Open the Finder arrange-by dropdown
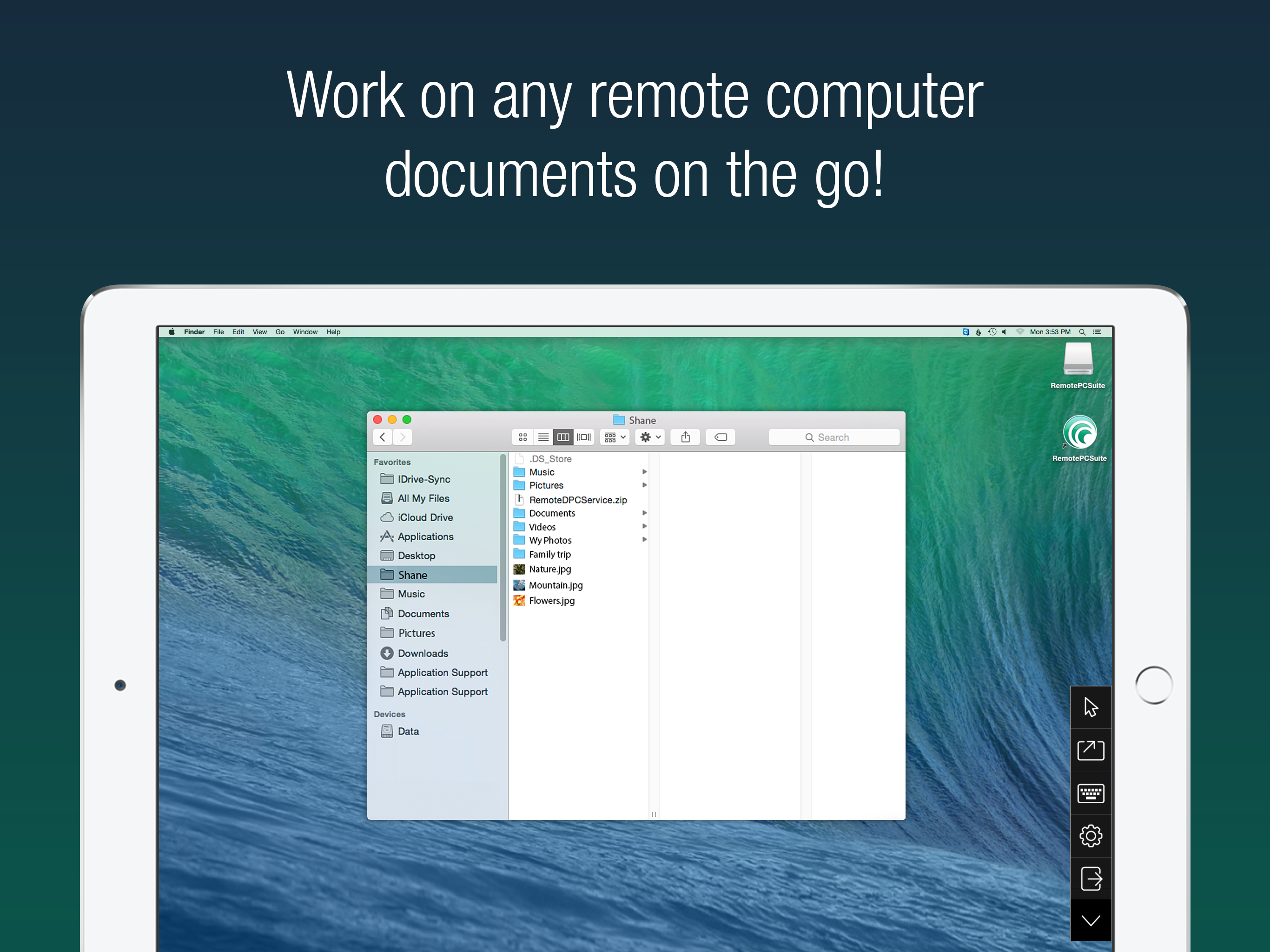This screenshot has width=1270, height=952. pyautogui.click(x=615, y=437)
